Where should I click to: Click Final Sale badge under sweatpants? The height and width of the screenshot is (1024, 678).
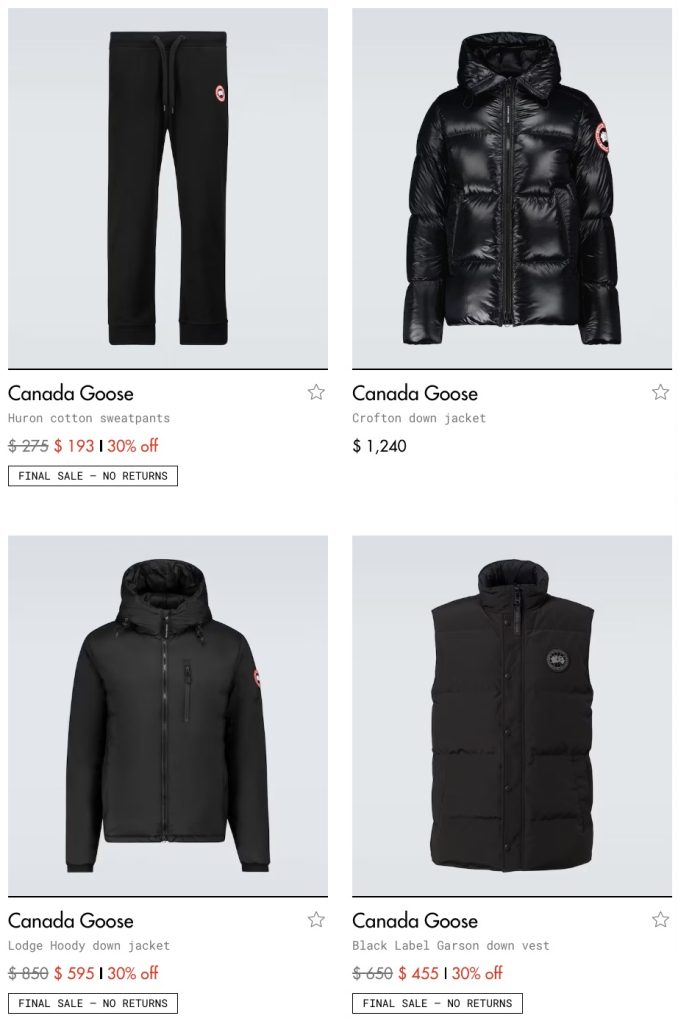pos(93,476)
